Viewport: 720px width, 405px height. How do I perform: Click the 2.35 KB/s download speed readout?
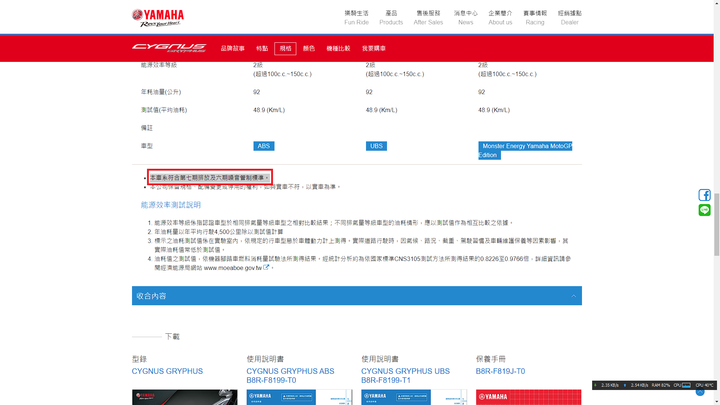tap(609, 385)
